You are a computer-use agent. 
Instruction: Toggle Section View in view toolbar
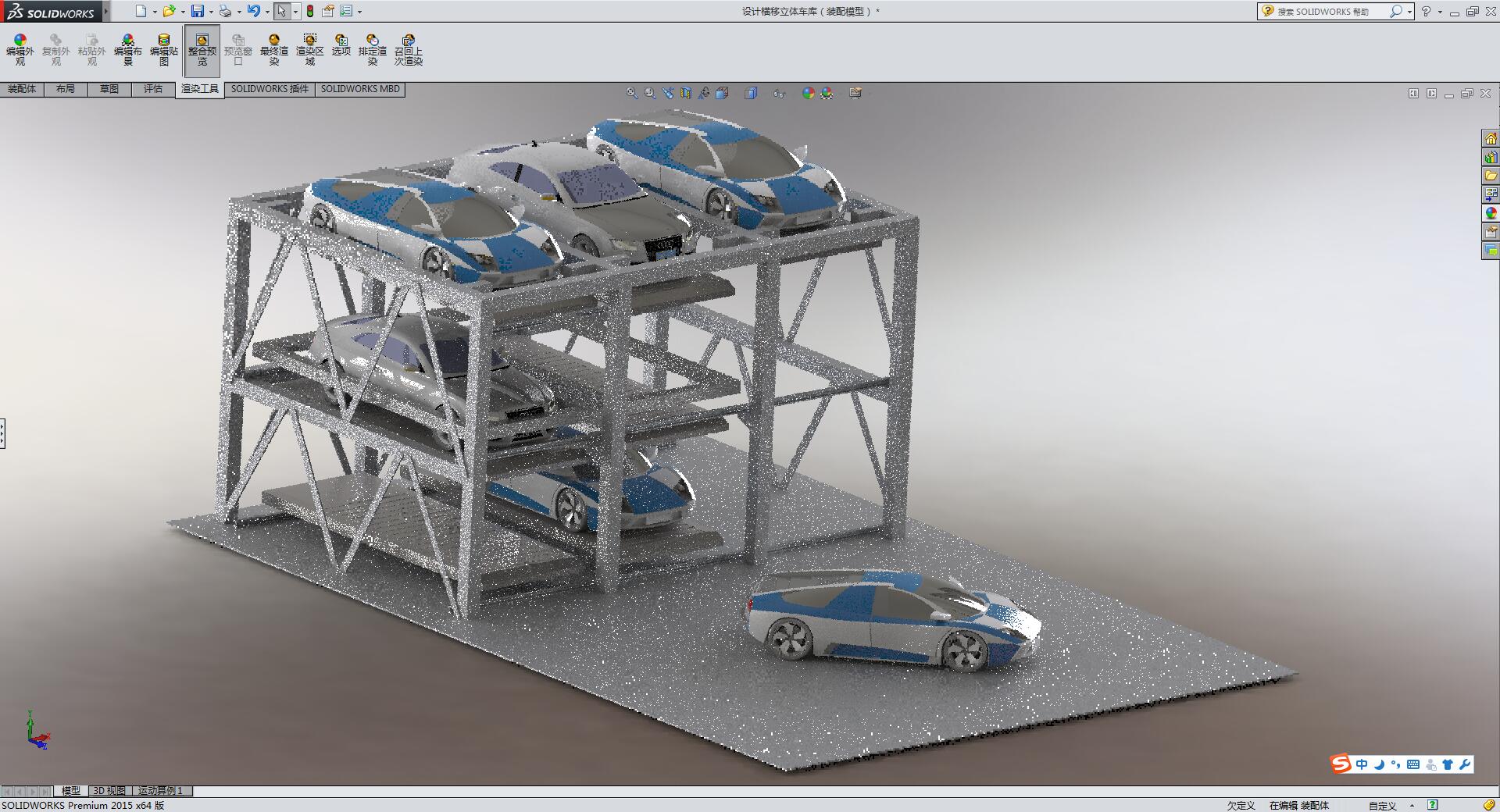[x=686, y=93]
